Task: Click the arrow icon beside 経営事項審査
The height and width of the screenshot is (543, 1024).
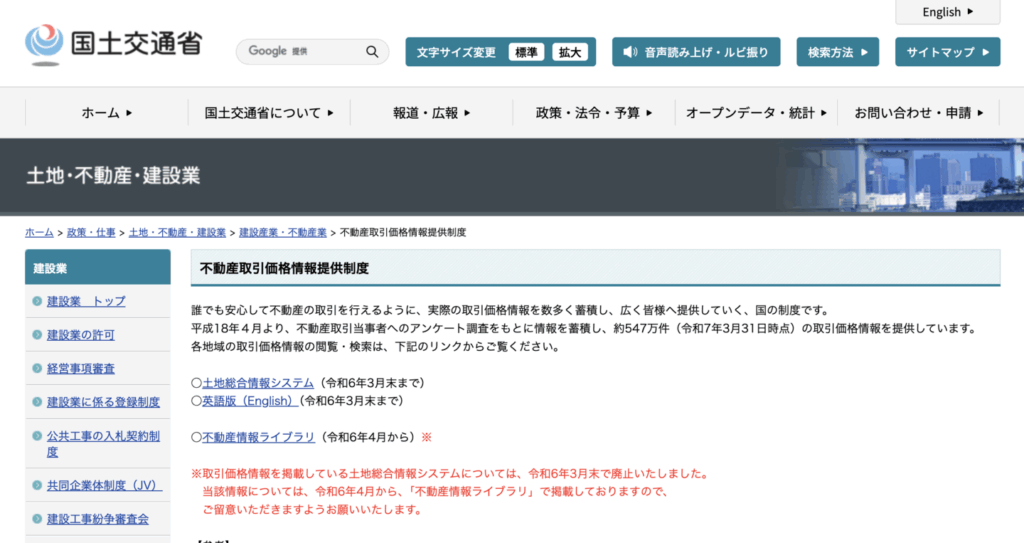Action: point(36,369)
